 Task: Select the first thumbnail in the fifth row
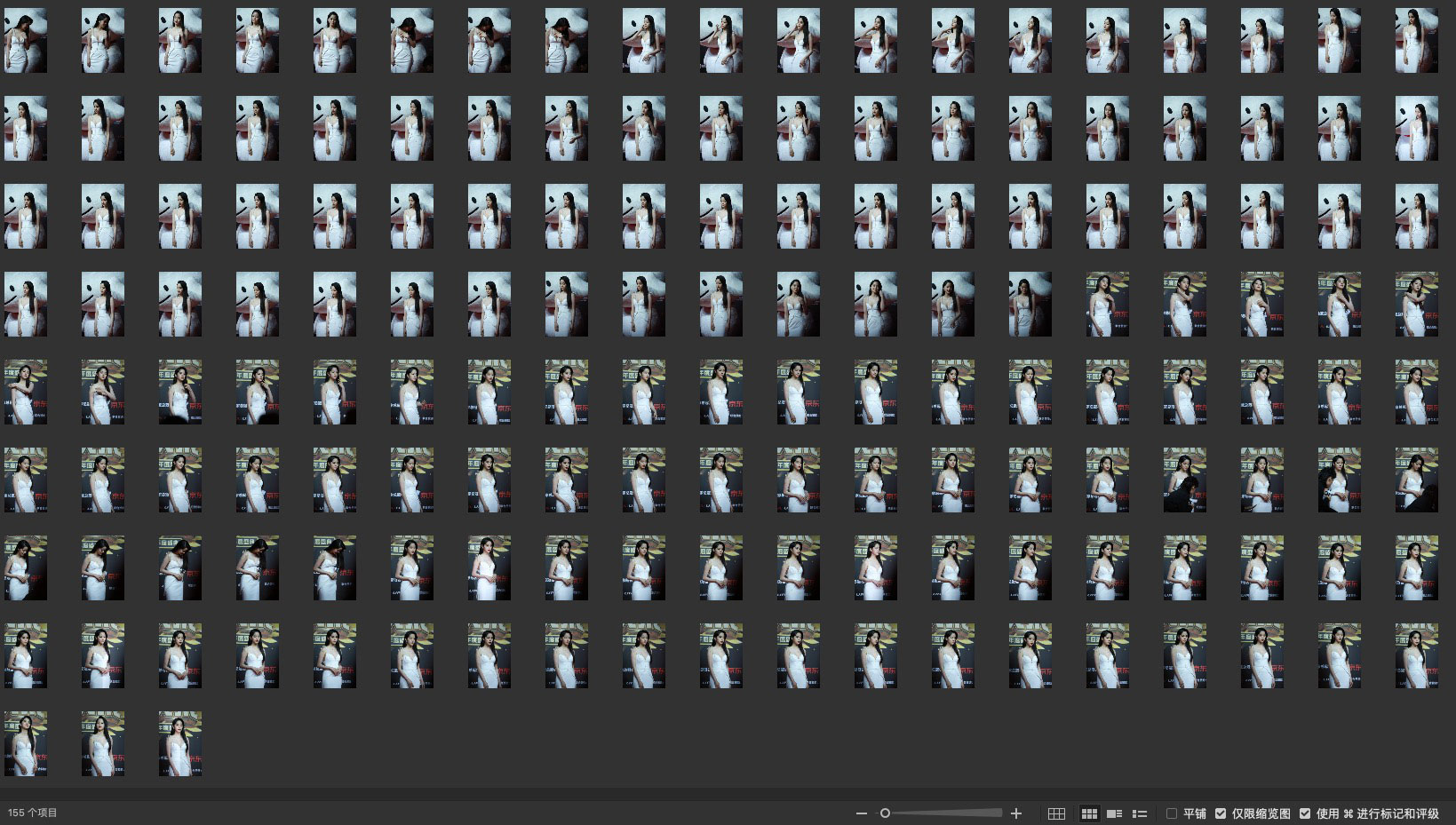click(26, 392)
